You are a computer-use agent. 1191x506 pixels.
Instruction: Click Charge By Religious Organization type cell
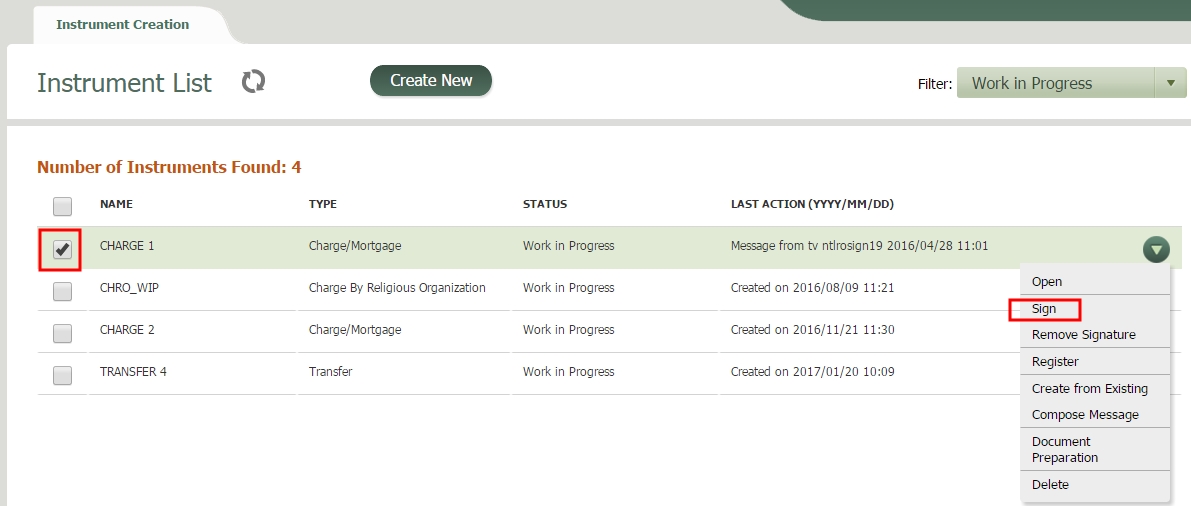[x=397, y=287]
